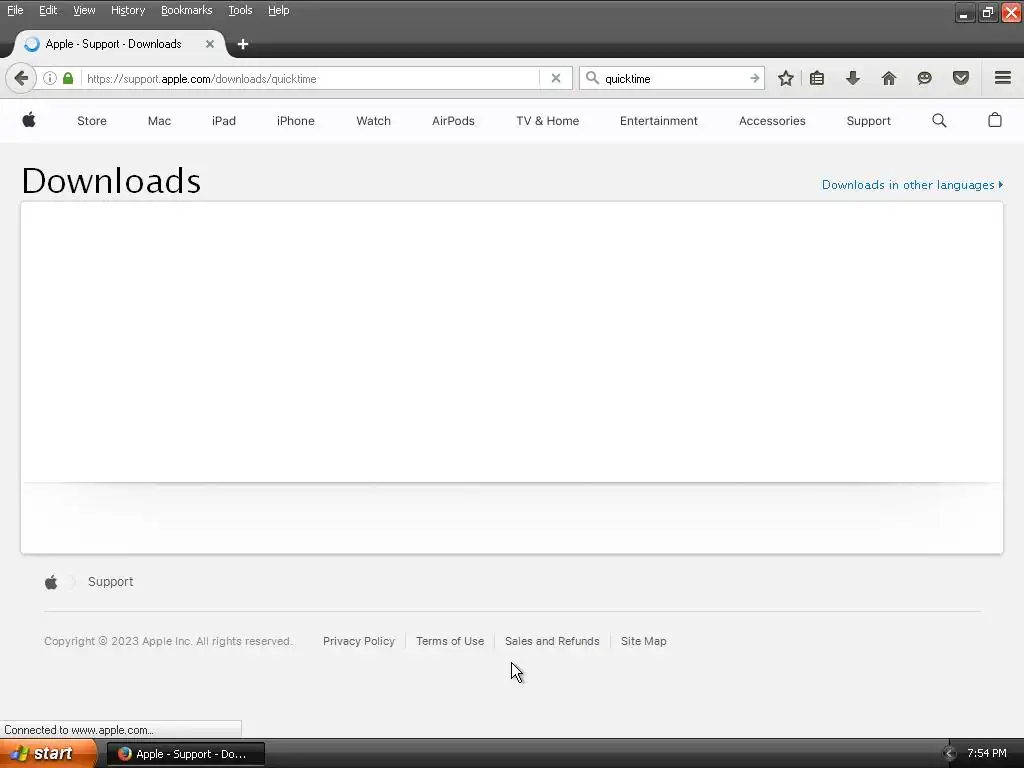Go back using the browser back arrow
The image size is (1024, 768).
(21, 78)
